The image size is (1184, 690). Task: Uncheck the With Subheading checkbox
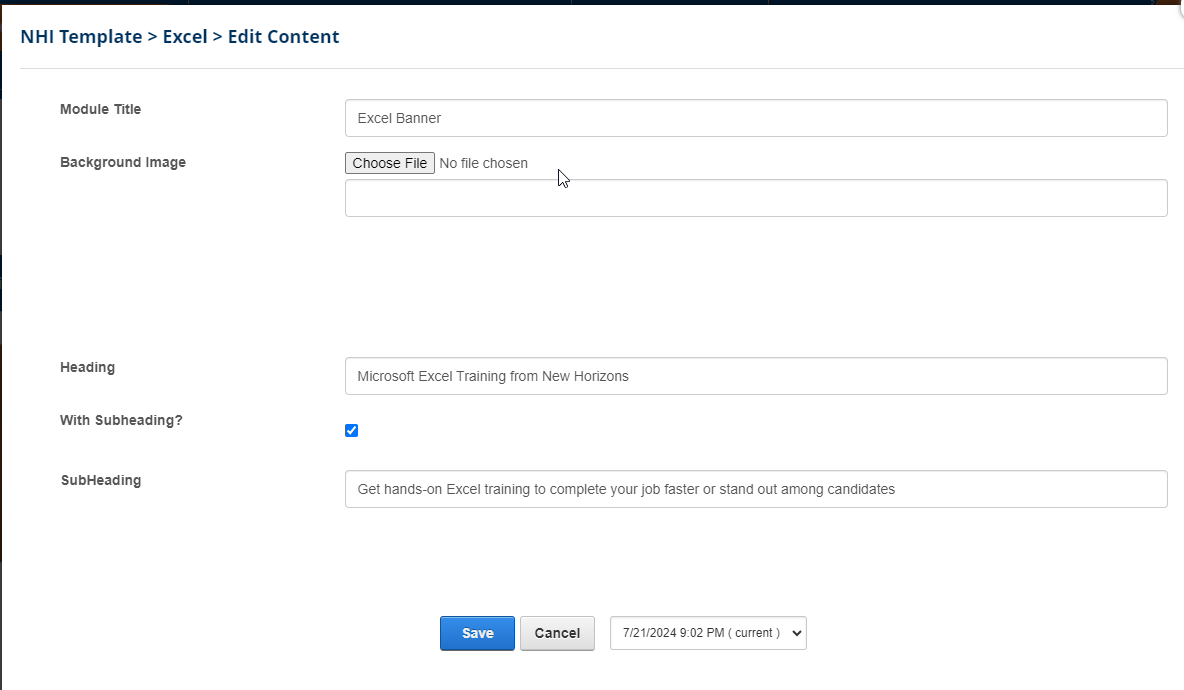[x=351, y=431]
